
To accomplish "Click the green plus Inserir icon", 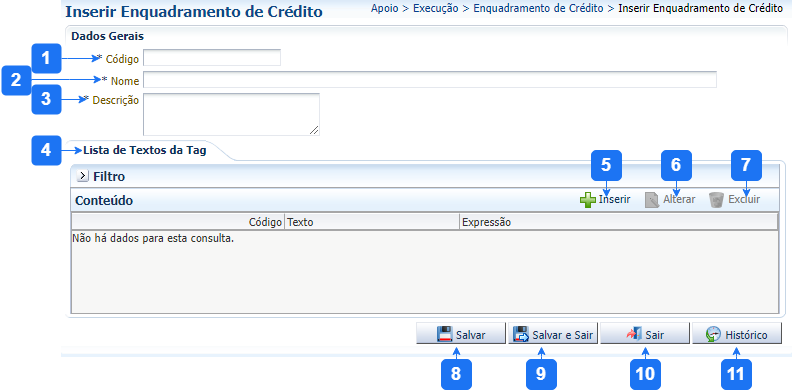I will click(588, 200).
